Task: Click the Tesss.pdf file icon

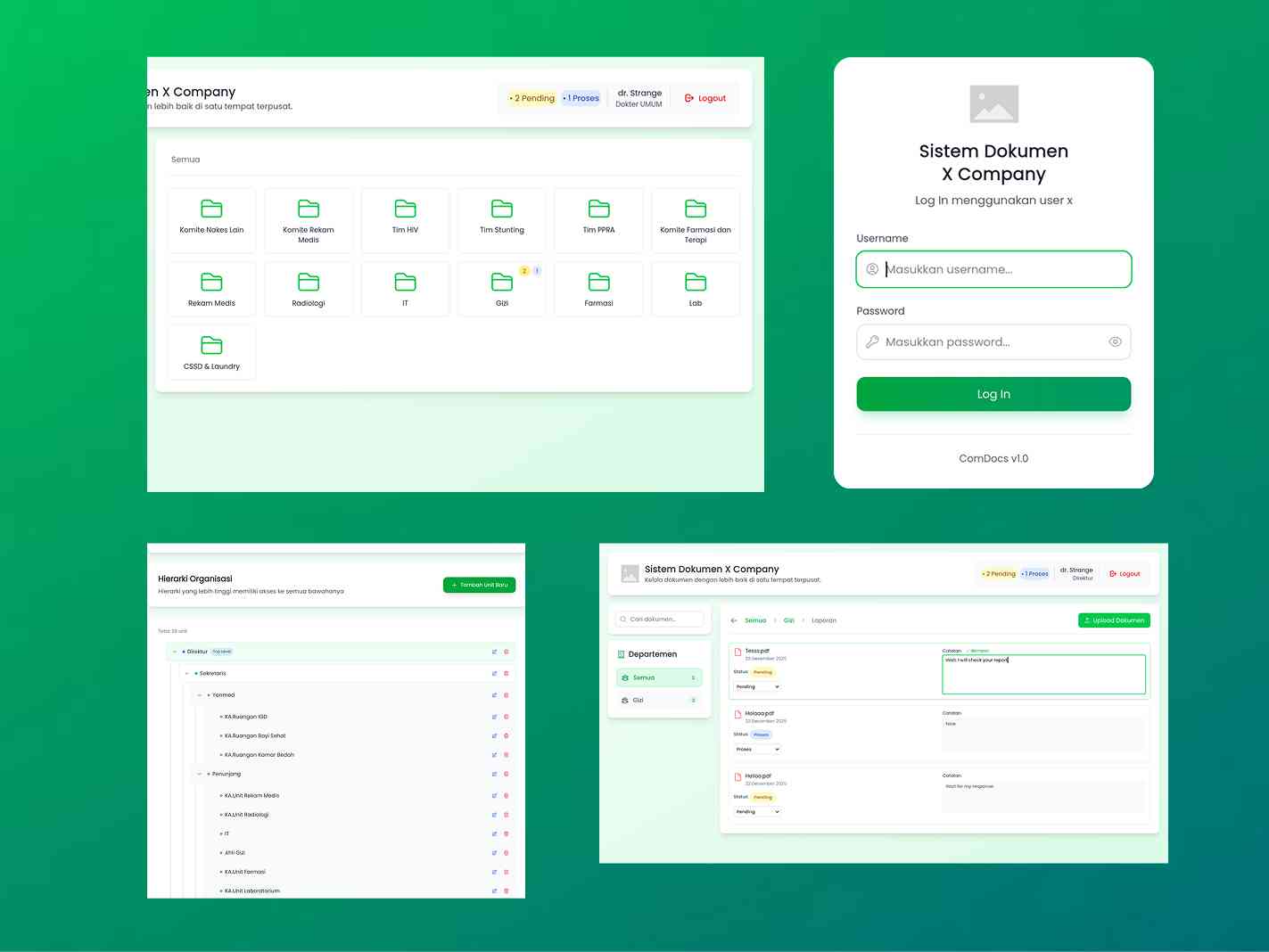Action: coord(738,652)
